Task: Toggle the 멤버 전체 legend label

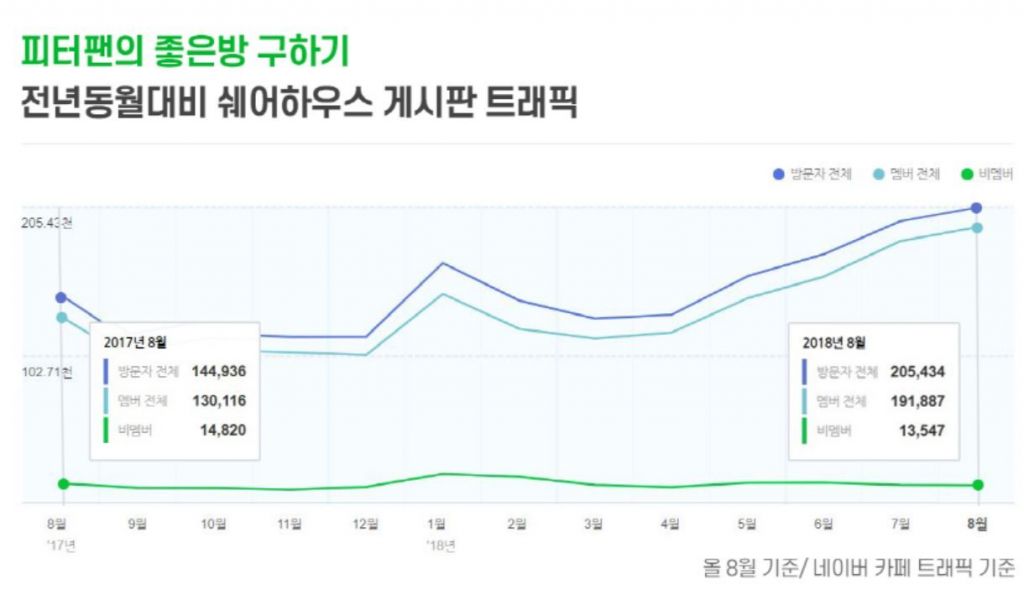Action: click(915, 175)
